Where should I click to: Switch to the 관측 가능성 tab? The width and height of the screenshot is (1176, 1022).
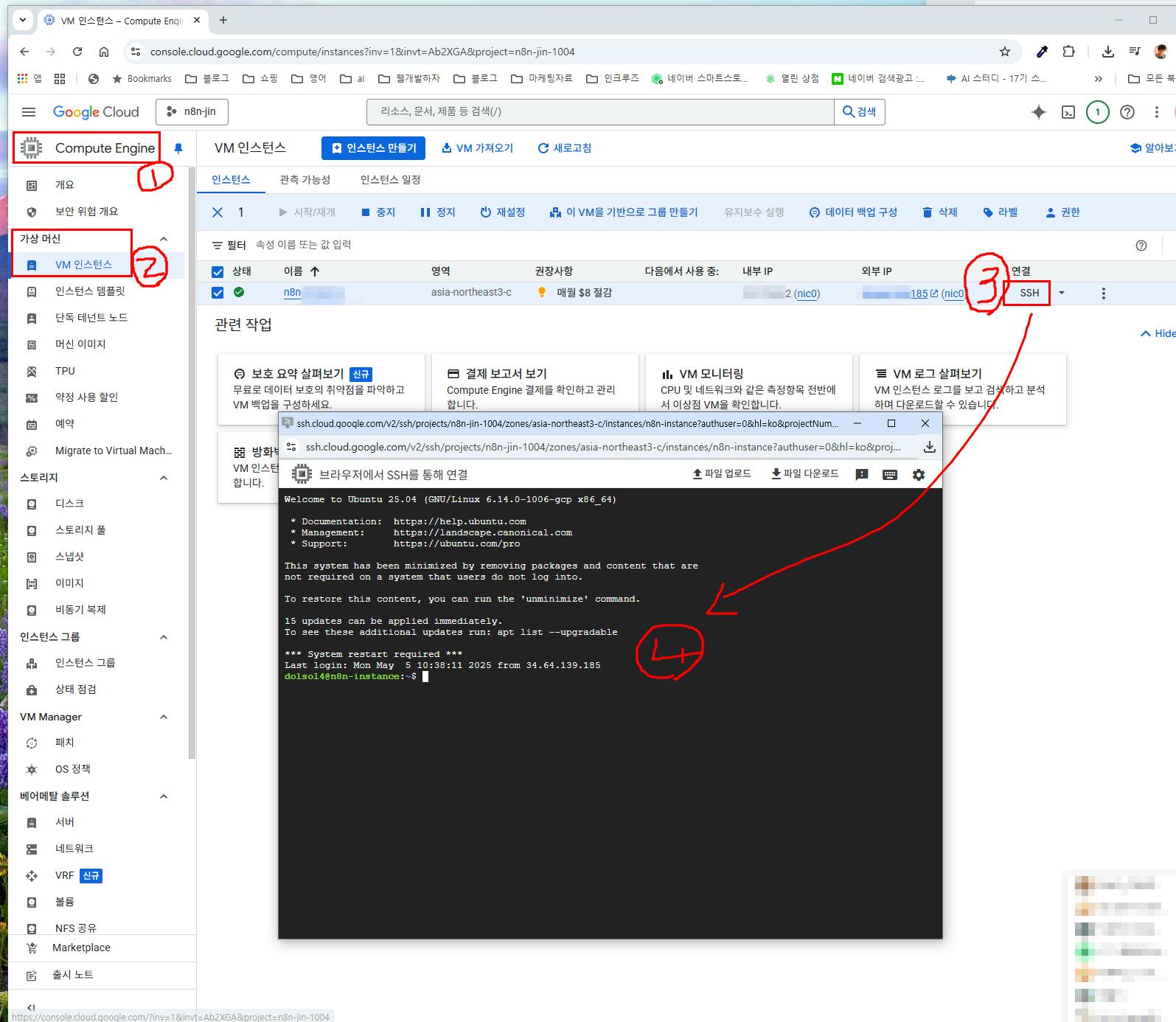tap(305, 179)
